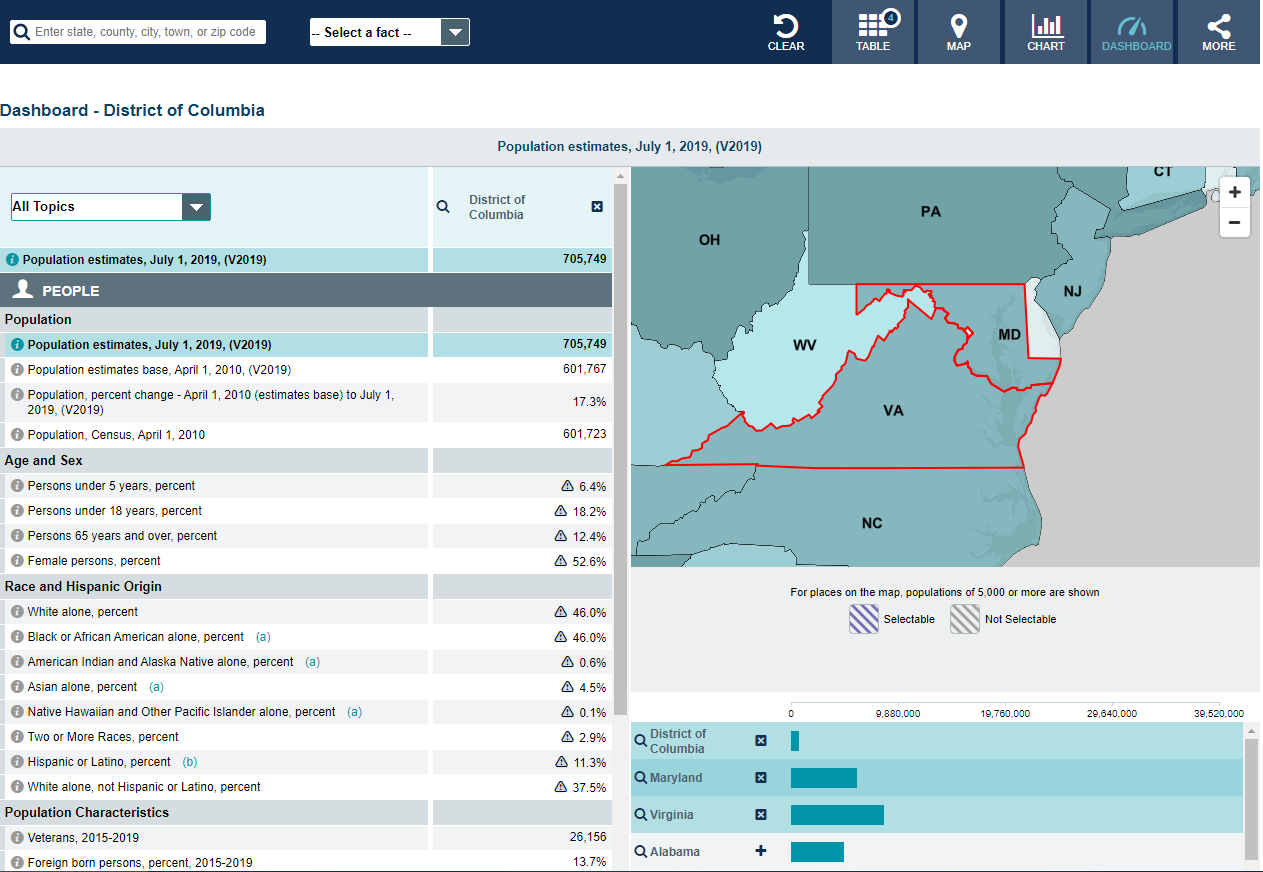The image size is (1263, 872).
Task: Remove District of Columbia column with X icon
Action: [597, 207]
